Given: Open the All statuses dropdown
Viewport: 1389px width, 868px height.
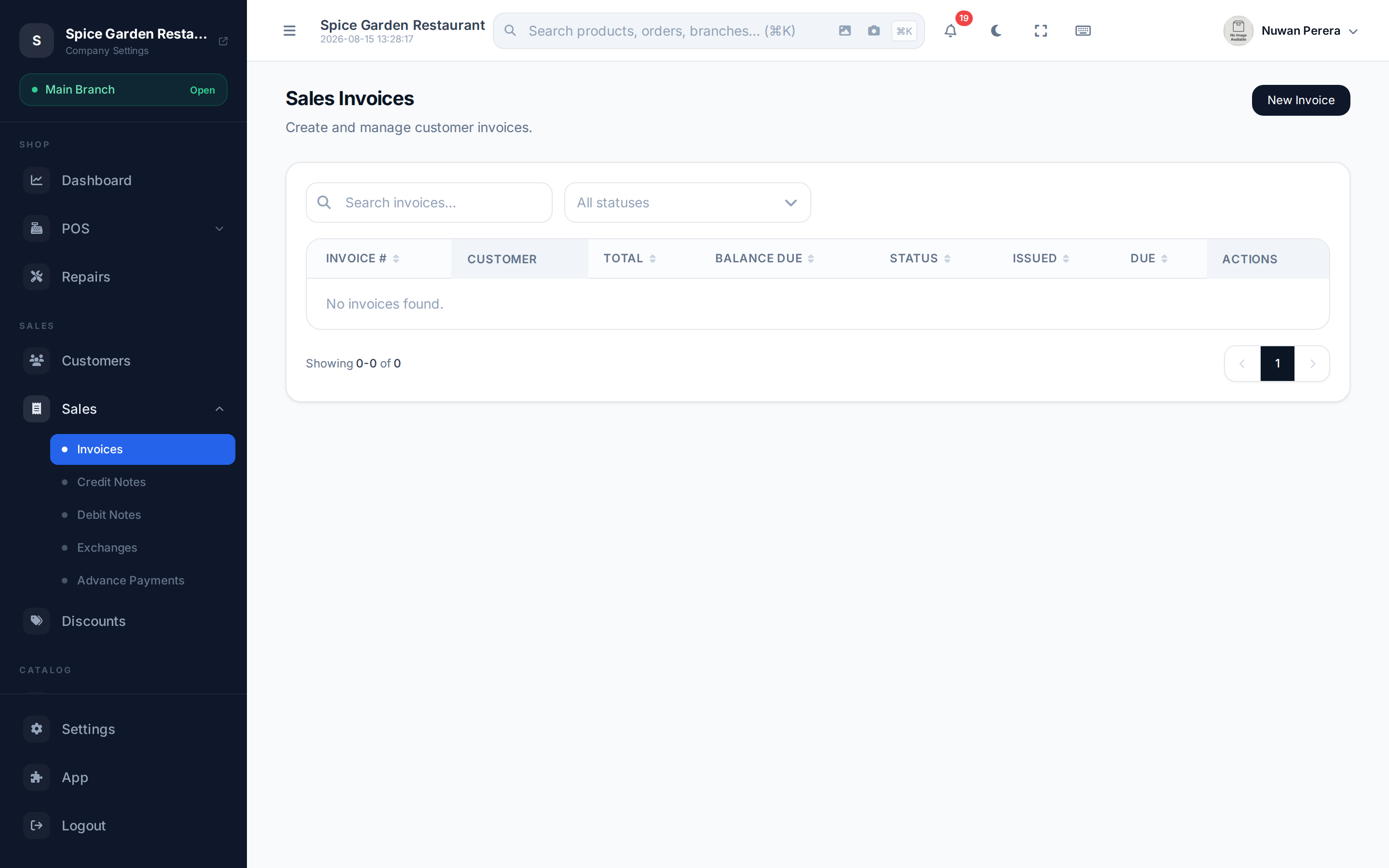Looking at the screenshot, I should pos(687,203).
